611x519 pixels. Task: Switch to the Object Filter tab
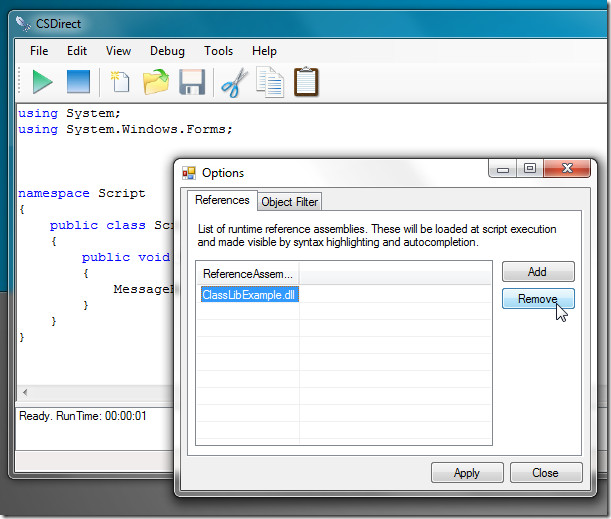coord(290,202)
